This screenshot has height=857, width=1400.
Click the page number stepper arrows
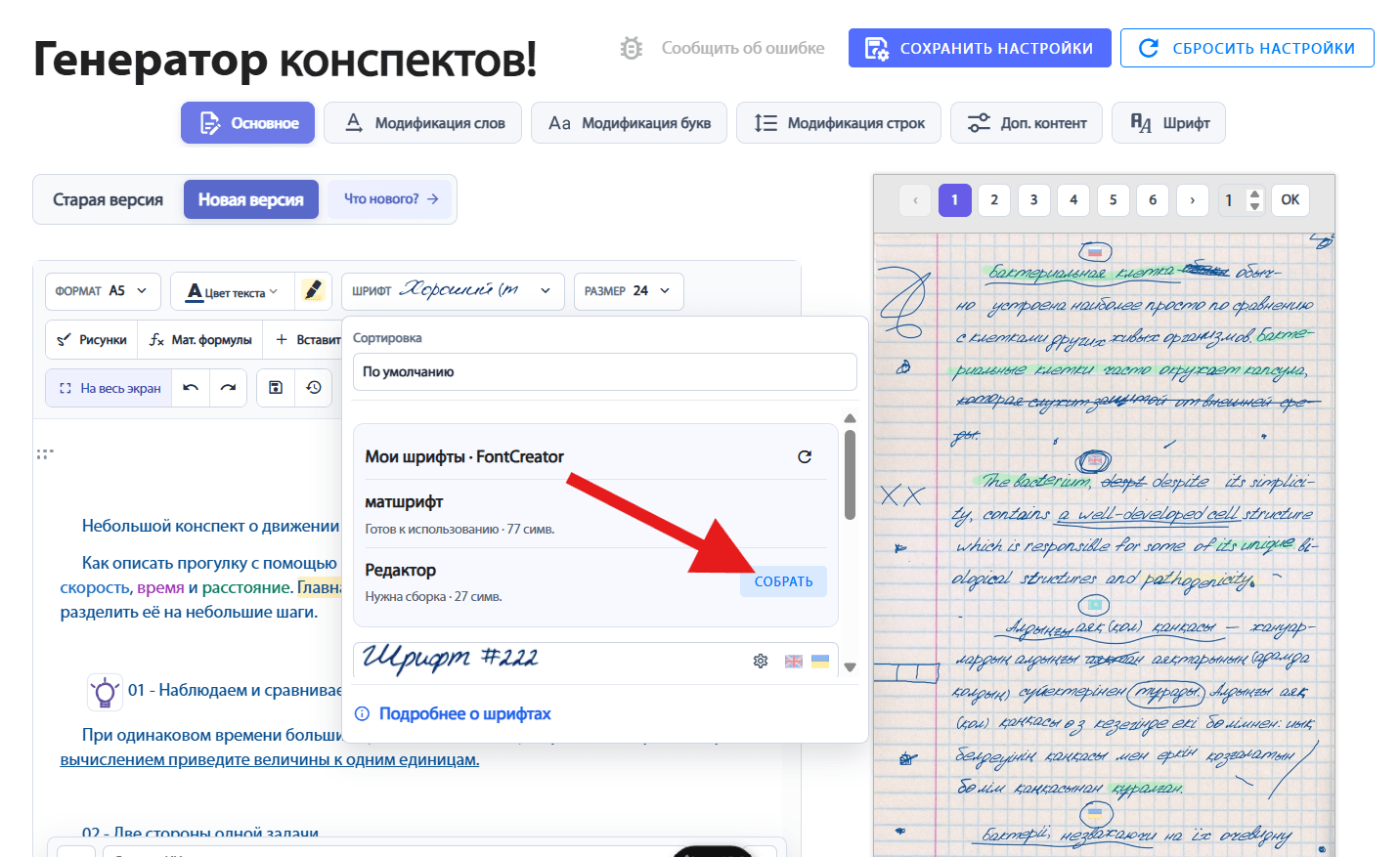1255,199
